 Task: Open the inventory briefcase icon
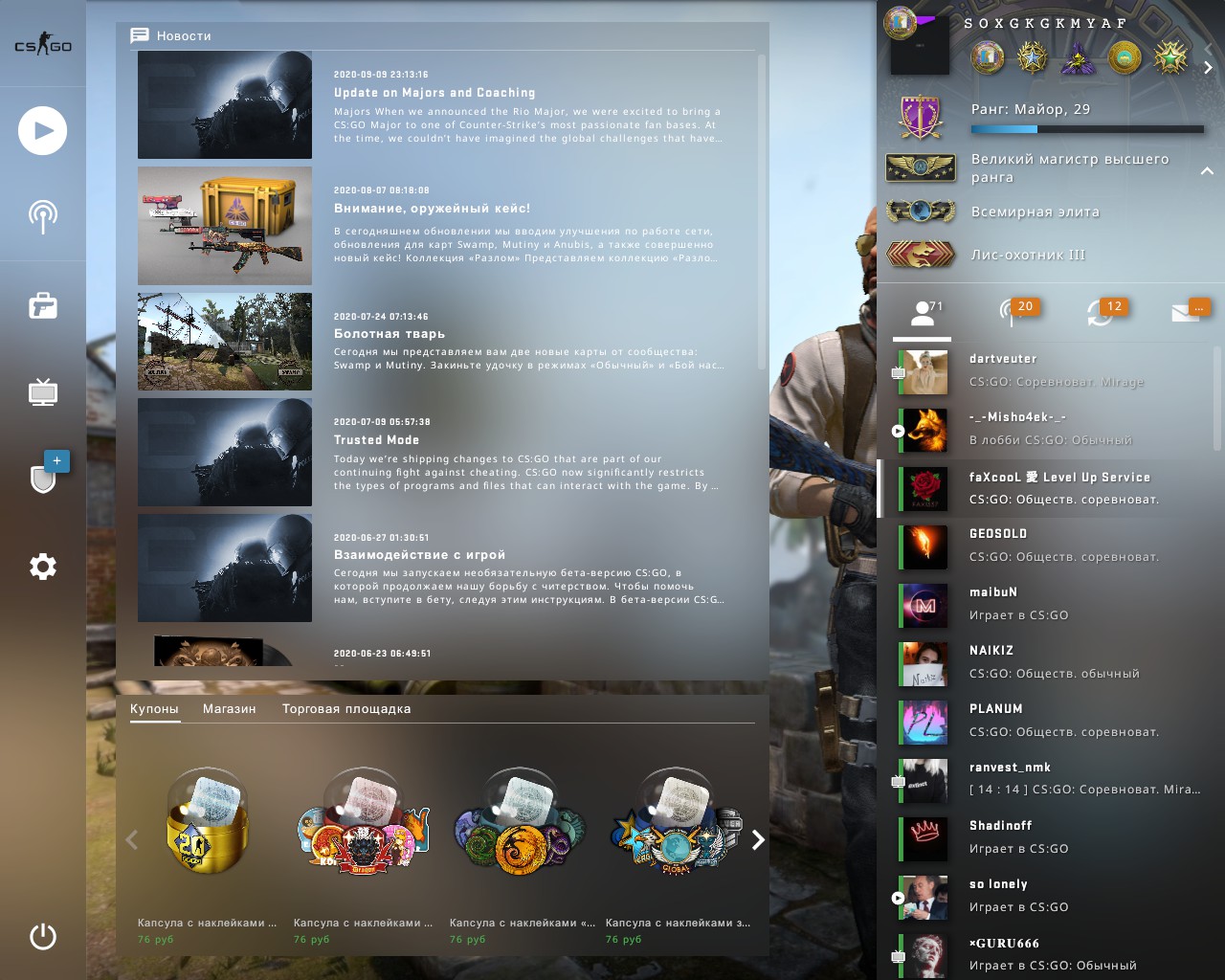tap(43, 305)
